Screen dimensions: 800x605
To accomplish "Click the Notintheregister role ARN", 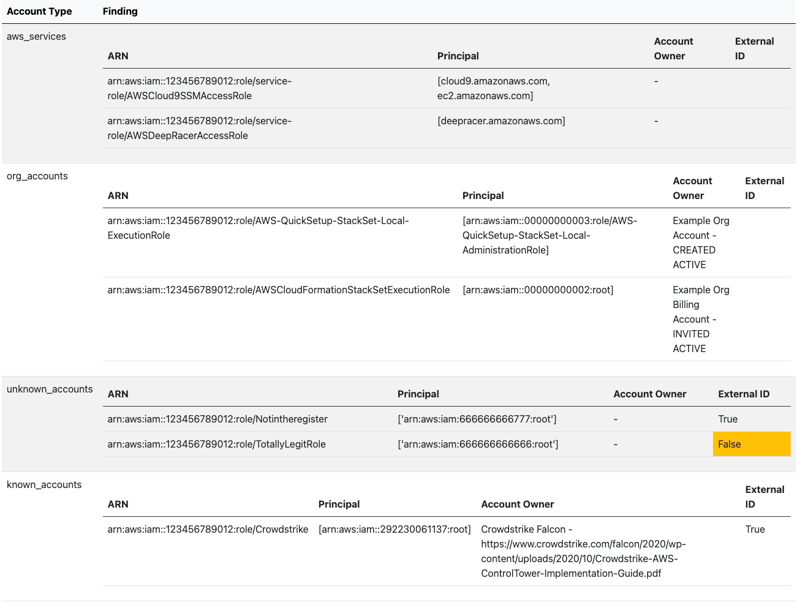I will [x=217, y=419].
